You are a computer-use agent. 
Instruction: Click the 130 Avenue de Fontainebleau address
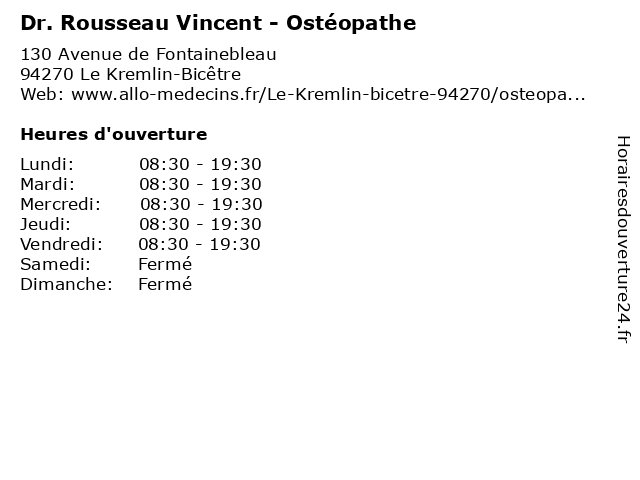[149, 54]
